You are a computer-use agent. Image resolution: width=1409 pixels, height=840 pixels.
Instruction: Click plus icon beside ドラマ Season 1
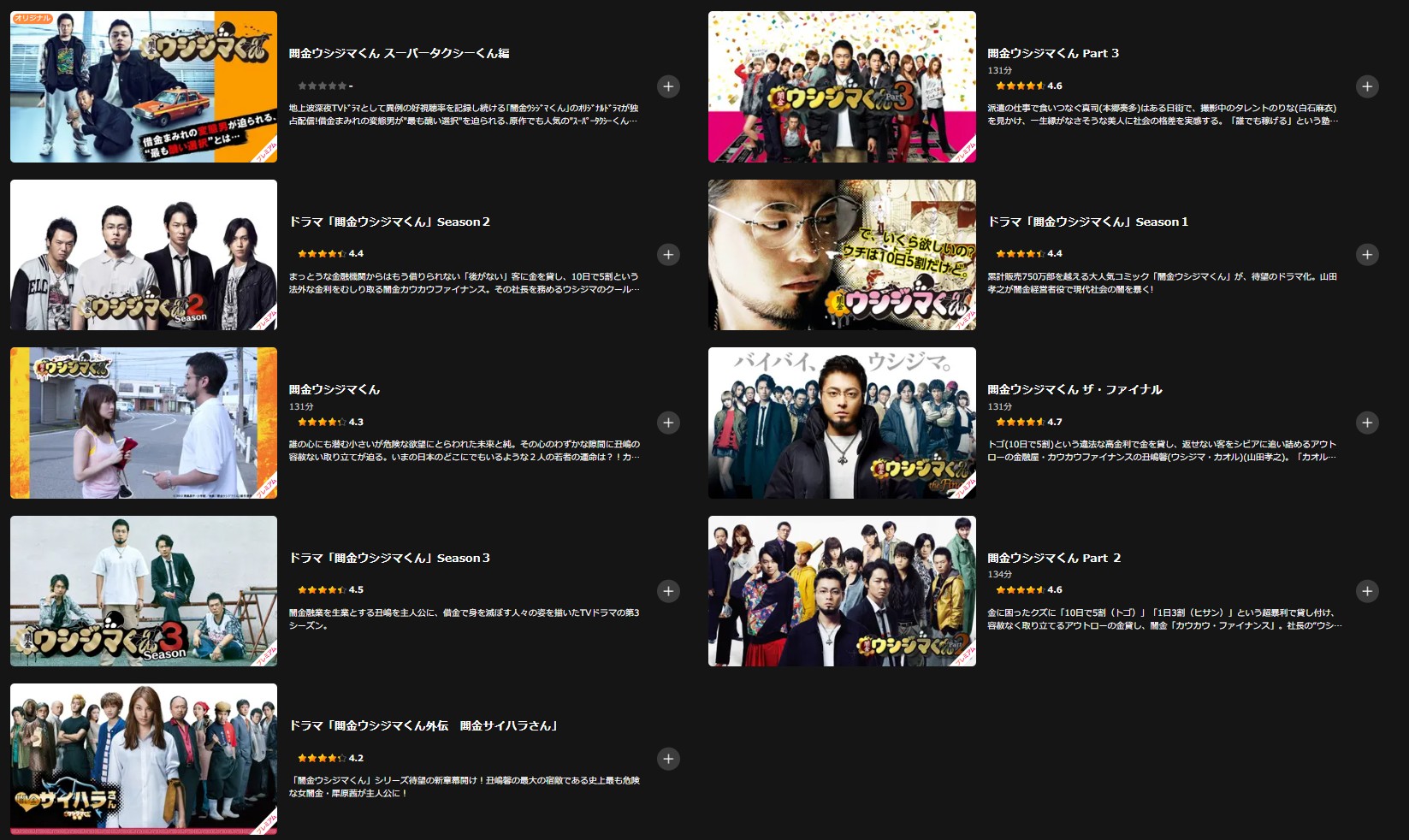tap(1367, 255)
